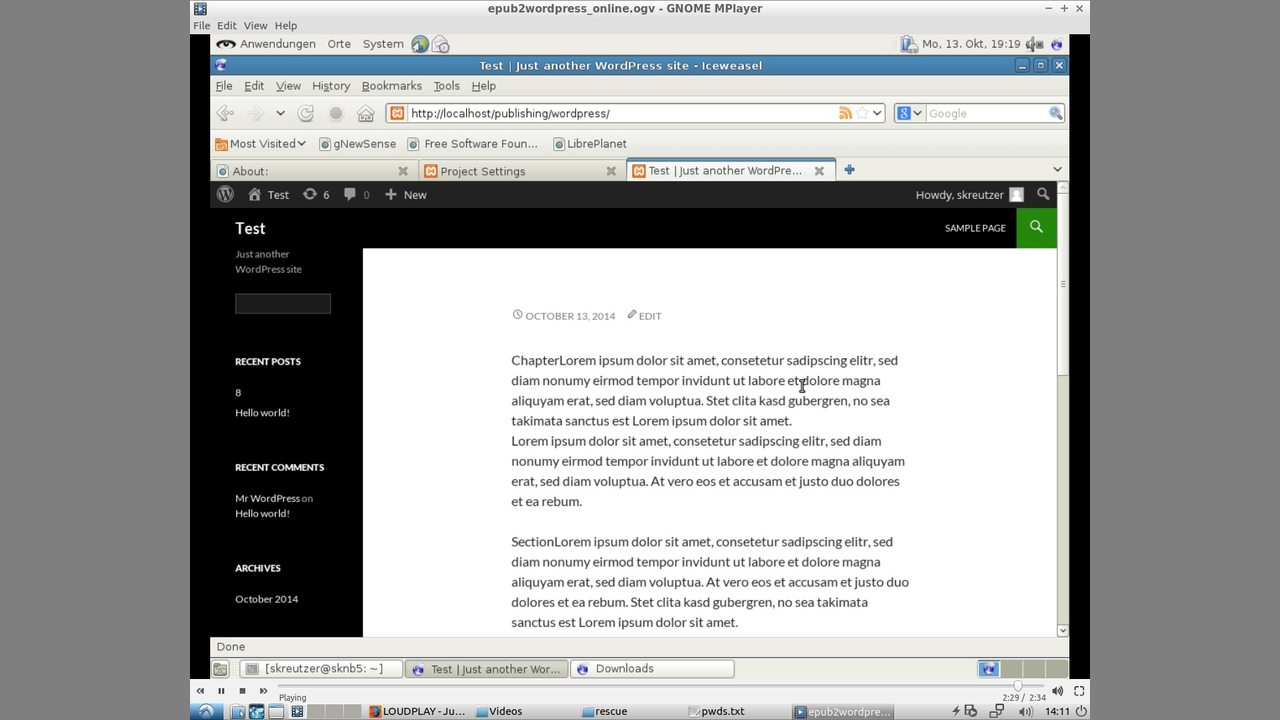The height and width of the screenshot is (720, 1280).
Task: Open the WordPress logo menu in admin bar
Action: pos(226,195)
